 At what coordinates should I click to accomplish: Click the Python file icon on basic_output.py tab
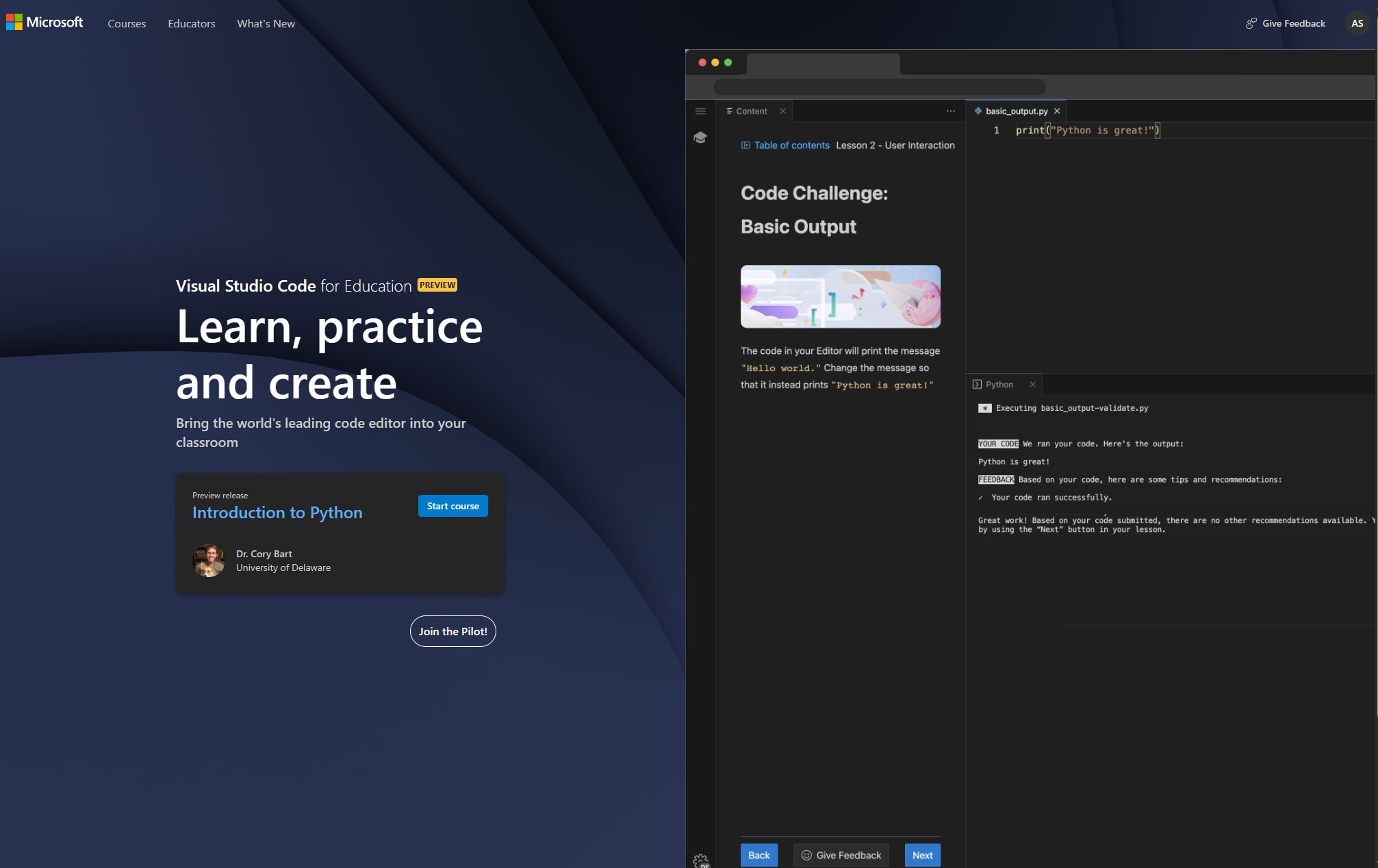978,110
